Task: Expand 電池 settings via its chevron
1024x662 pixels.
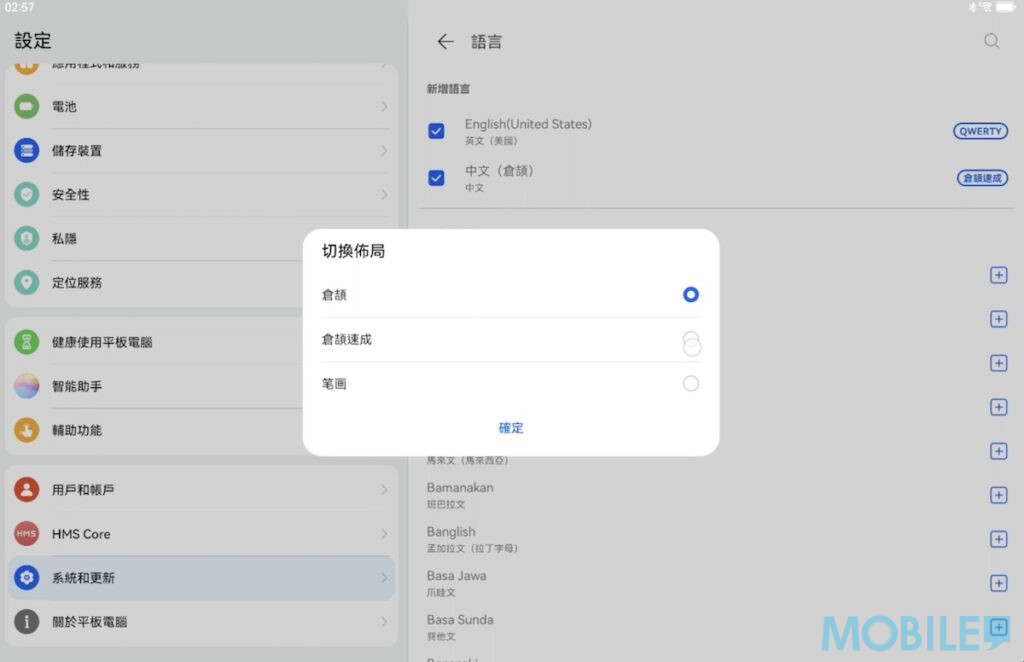Action: pyautogui.click(x=384, y=106)
